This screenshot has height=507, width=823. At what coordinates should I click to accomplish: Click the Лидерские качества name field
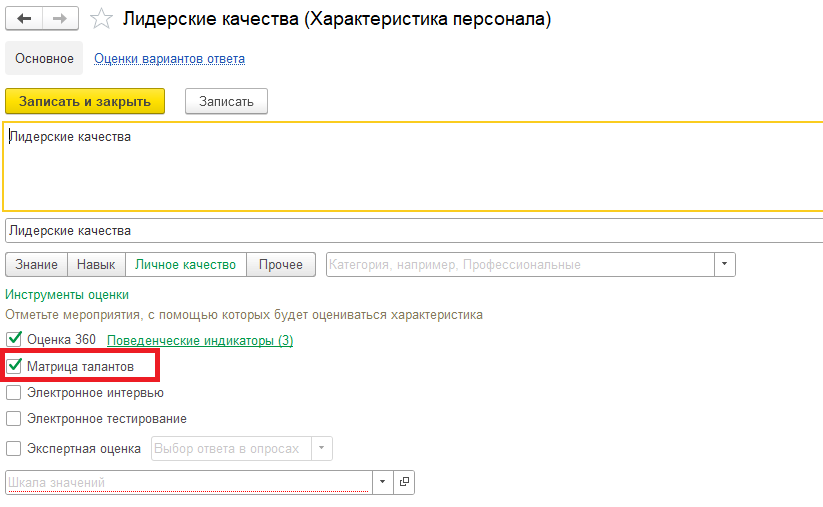400,230
